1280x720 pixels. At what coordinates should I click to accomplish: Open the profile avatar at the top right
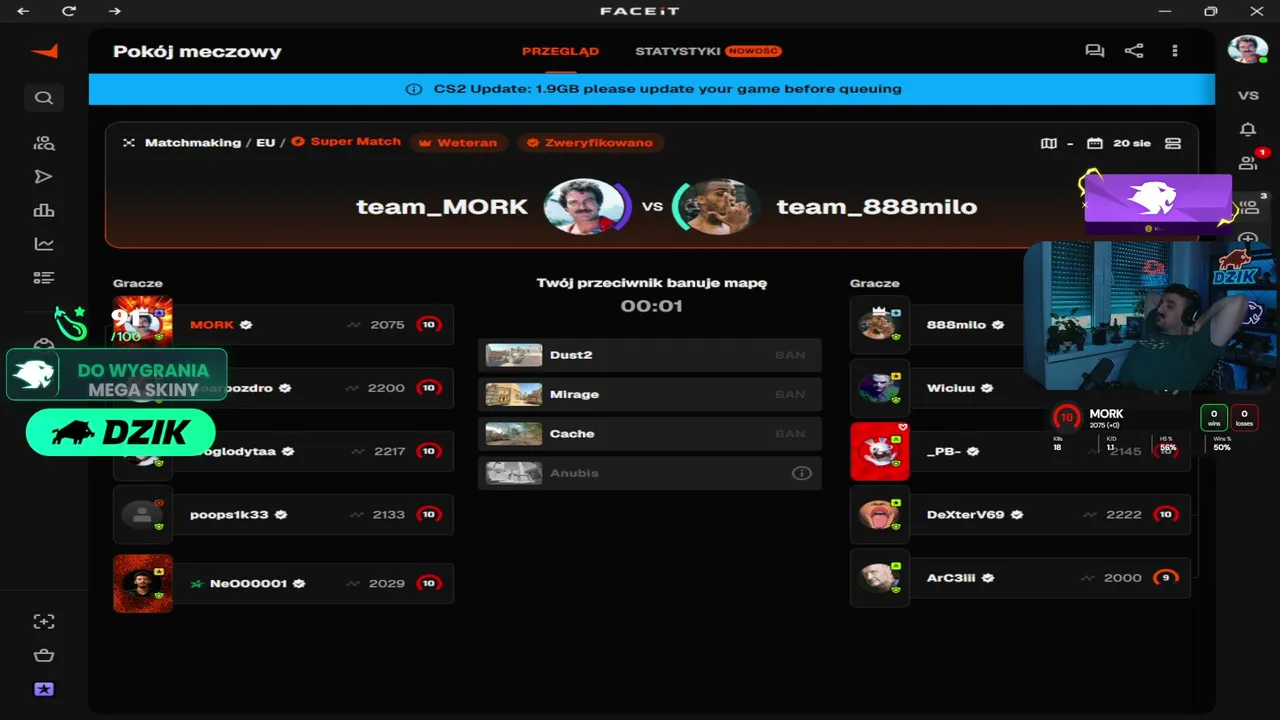(x=1248, y=49)
